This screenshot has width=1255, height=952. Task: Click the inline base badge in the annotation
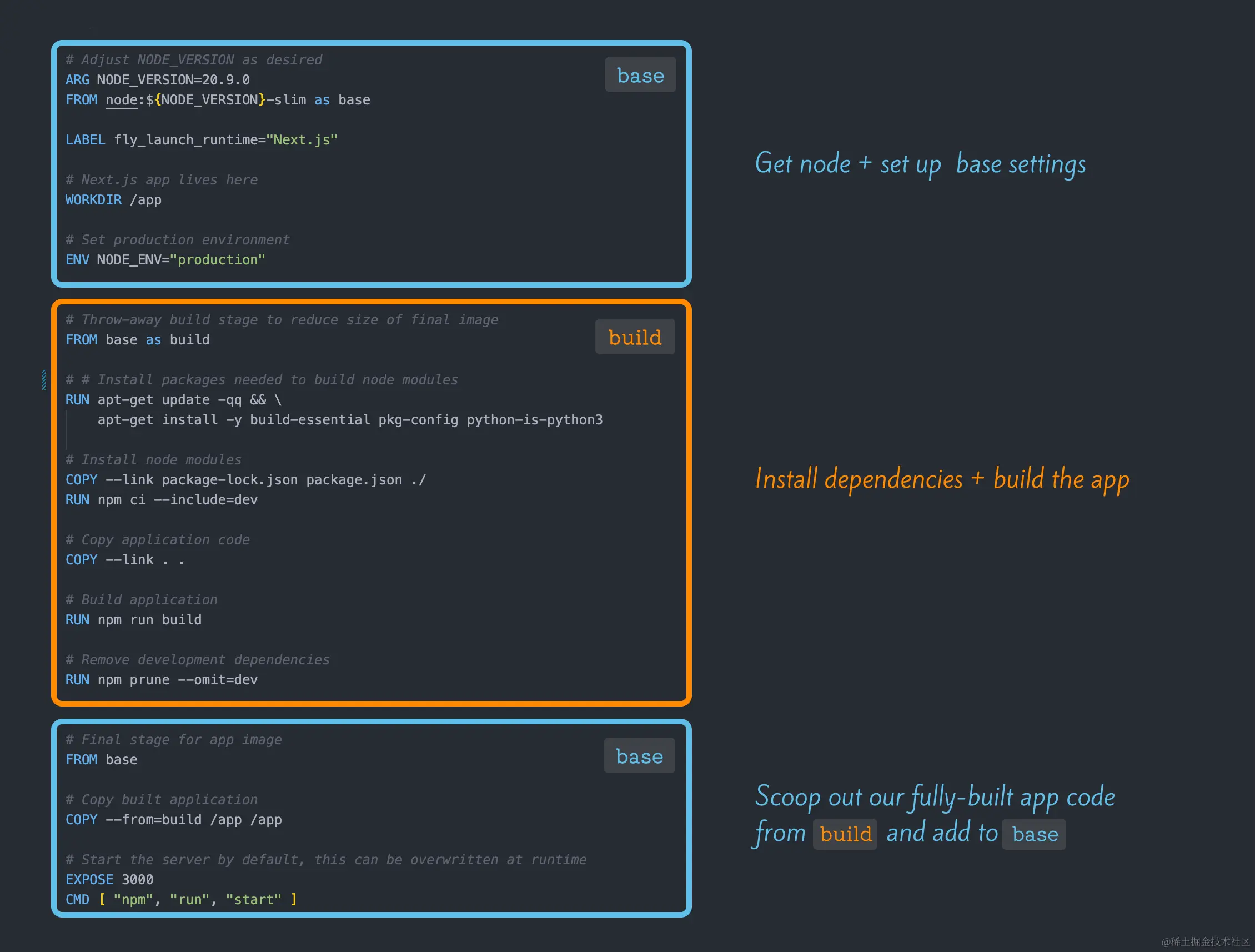point(1035,834)
